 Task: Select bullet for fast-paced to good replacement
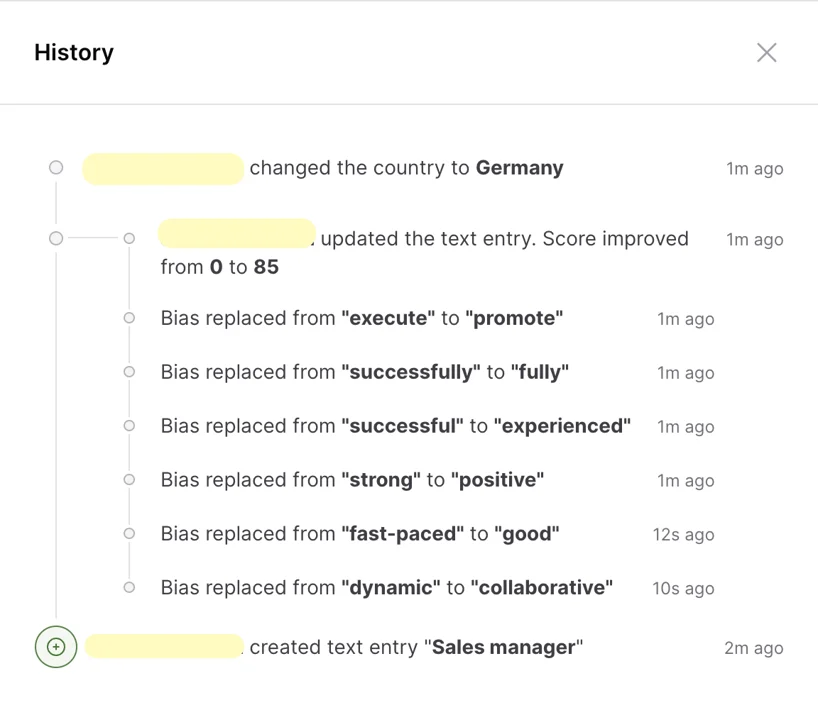click(129, 534)
